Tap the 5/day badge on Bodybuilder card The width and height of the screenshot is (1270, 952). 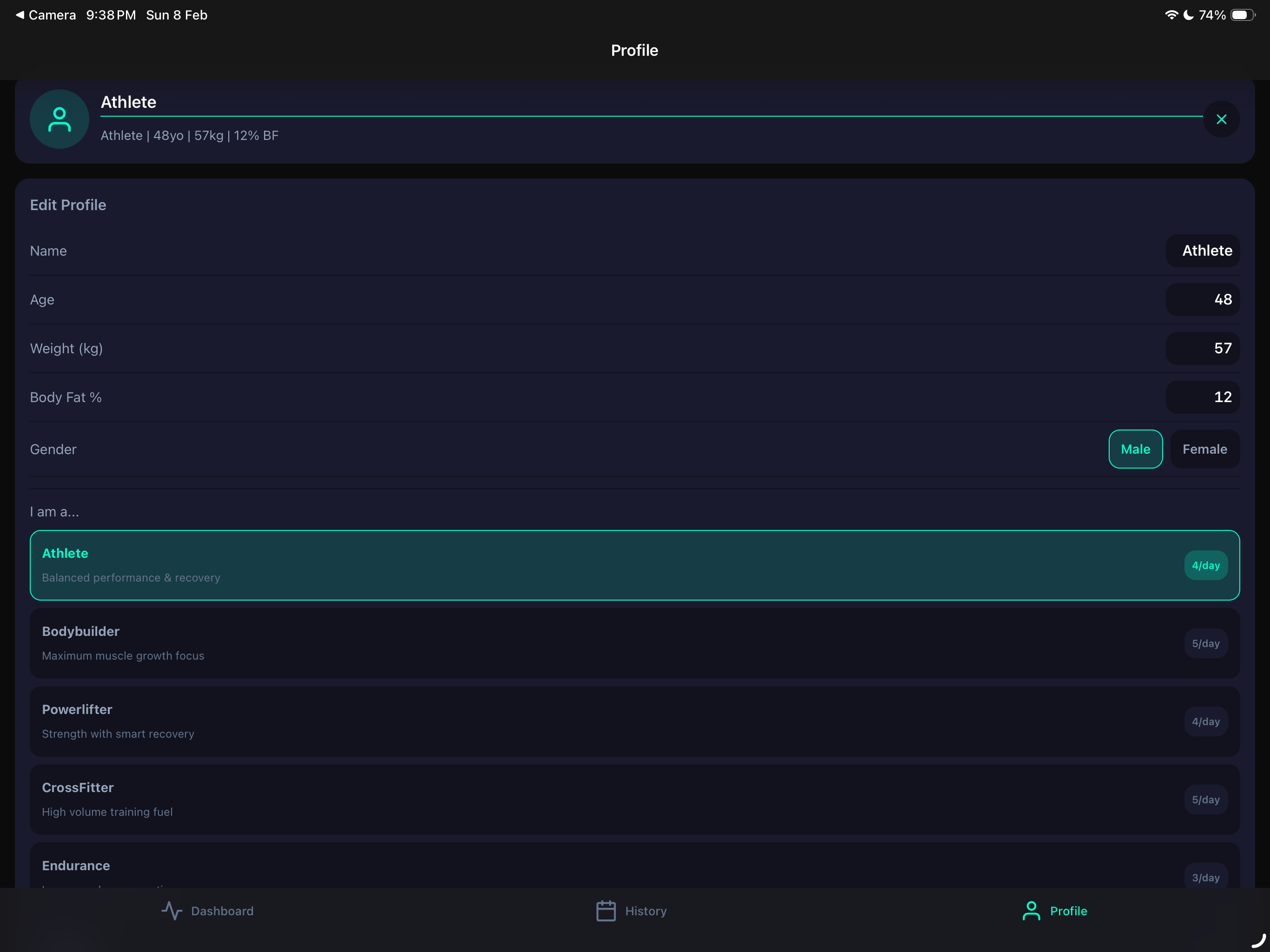point(1206,644)
